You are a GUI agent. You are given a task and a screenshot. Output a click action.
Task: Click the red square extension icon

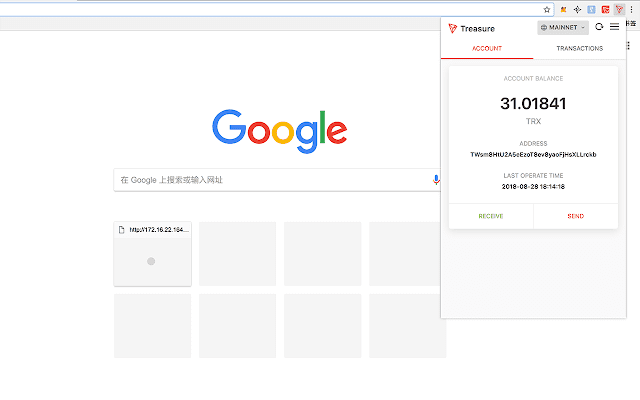click(x=605, y=9)
